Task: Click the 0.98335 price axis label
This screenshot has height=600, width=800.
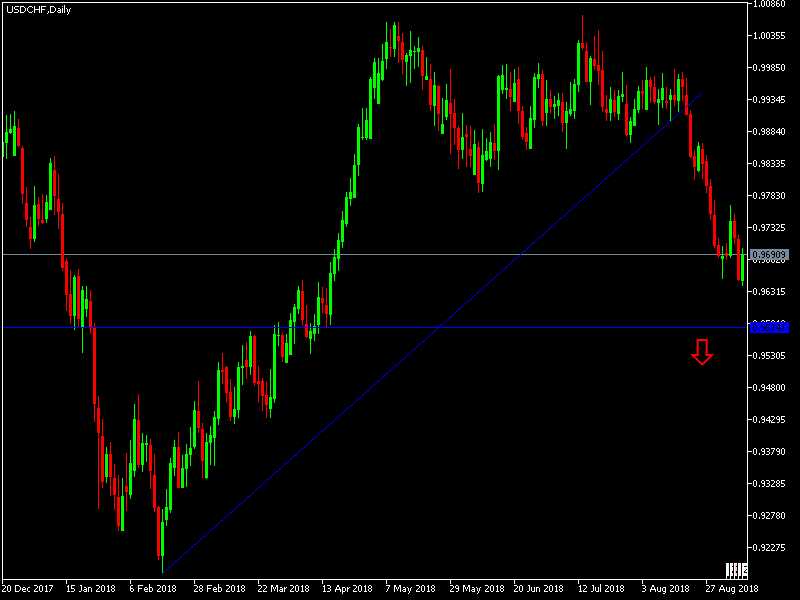Action: pyautogui.click(x=769, y=163)
